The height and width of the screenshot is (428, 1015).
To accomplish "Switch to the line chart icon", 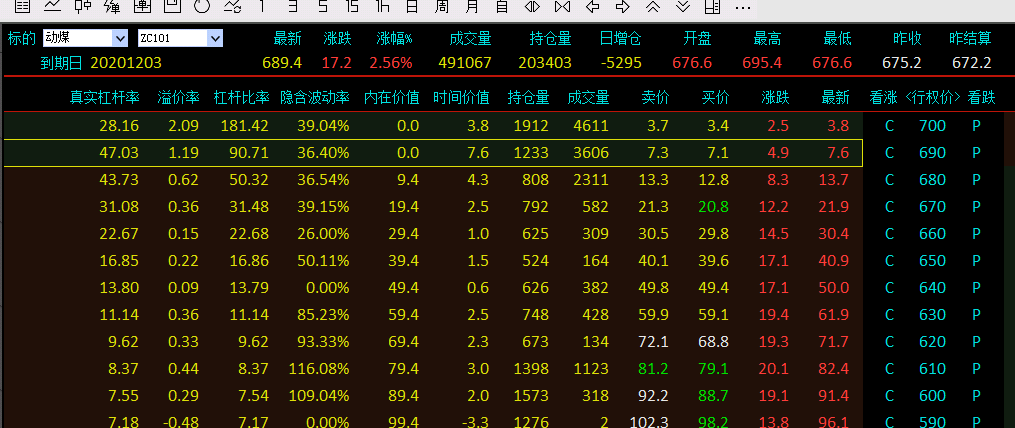I will (x=52, y=6).
